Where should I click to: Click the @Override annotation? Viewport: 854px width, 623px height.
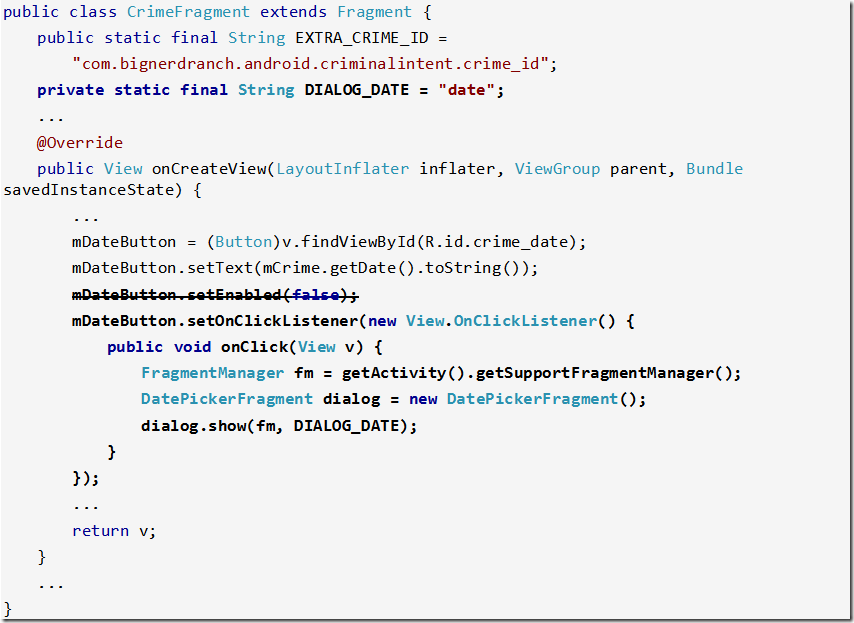click(80, 143)
